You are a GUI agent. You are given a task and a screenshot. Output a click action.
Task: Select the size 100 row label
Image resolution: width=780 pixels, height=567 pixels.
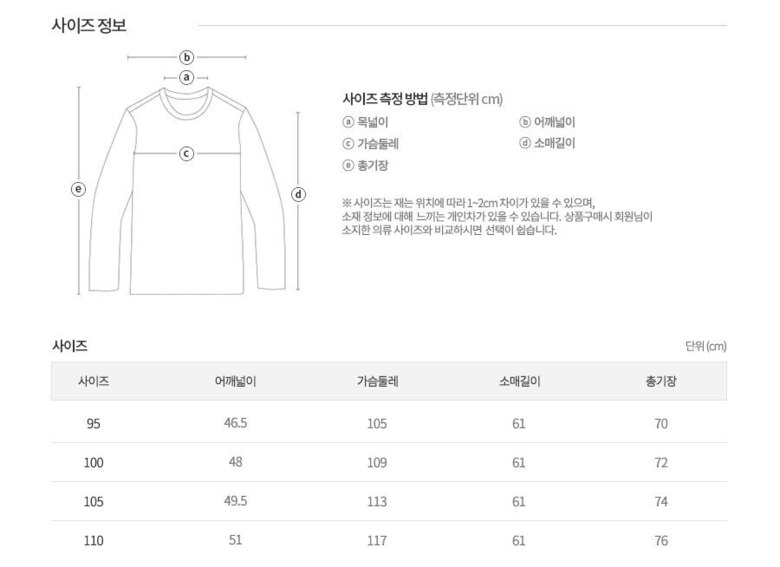tap(93, 462)
